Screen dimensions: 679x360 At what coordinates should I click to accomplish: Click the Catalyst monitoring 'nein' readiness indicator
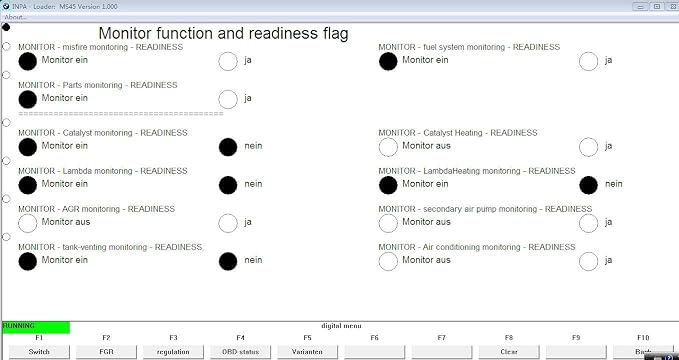(x=228, y=147)
